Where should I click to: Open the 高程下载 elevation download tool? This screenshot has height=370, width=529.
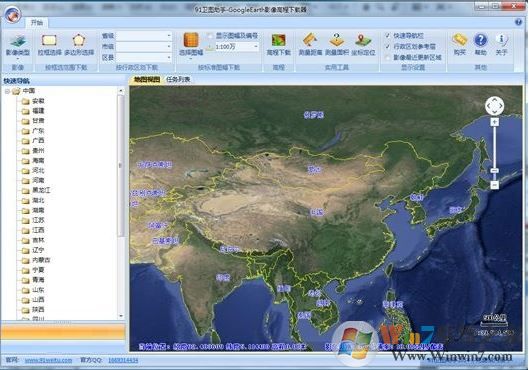[x=279, y=45]
